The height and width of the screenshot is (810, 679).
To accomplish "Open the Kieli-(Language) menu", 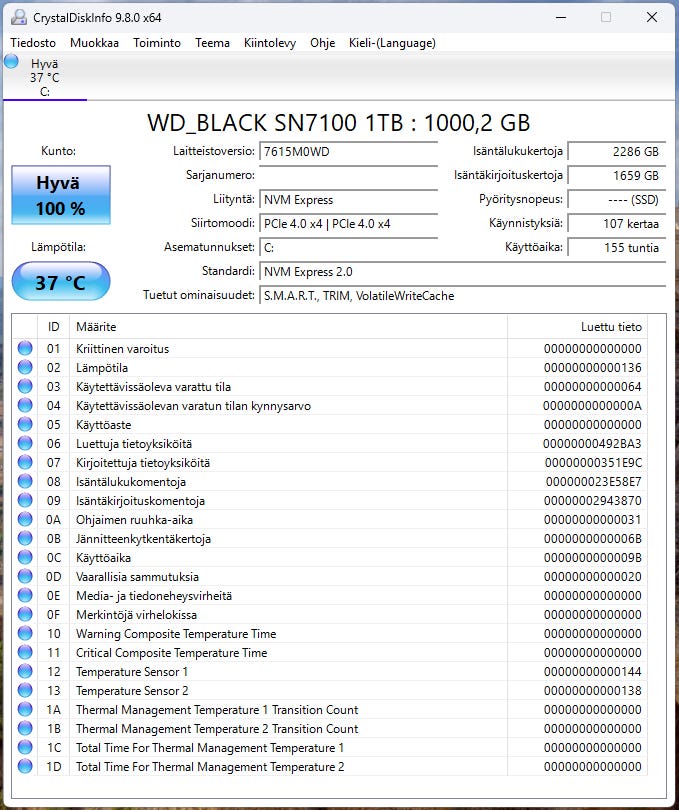I will [392, 43].
